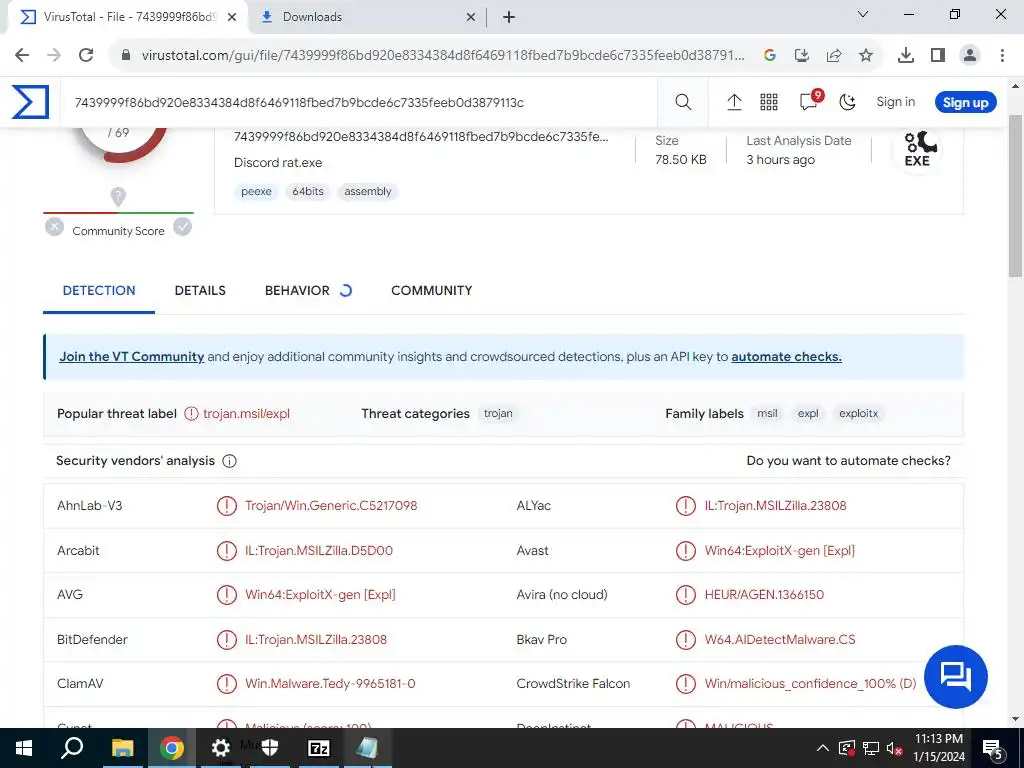Click Do you want to automate checks
The width and height of the screenshot is (1024, 768).
point(848,461)
